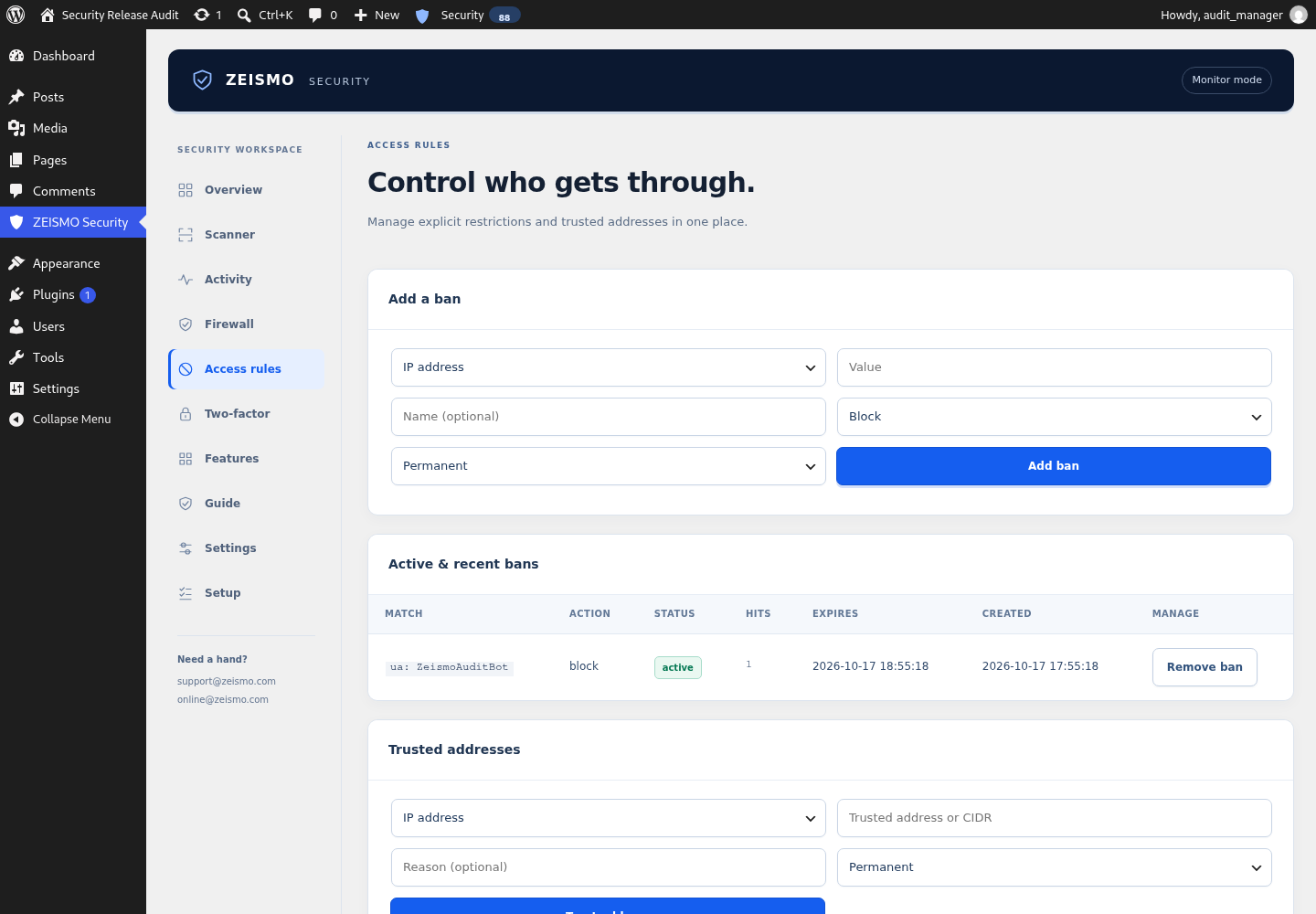Open the Ctrl+K search icon
Viewport: 1316px width, 914px height.
[244, 15]
